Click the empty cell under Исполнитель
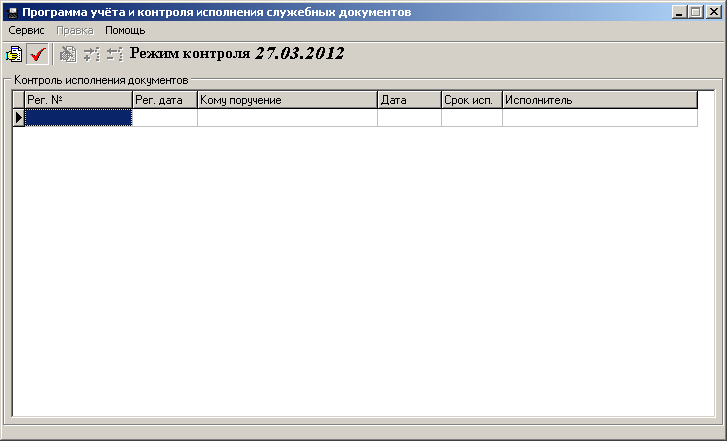 (x=599, y=118)
